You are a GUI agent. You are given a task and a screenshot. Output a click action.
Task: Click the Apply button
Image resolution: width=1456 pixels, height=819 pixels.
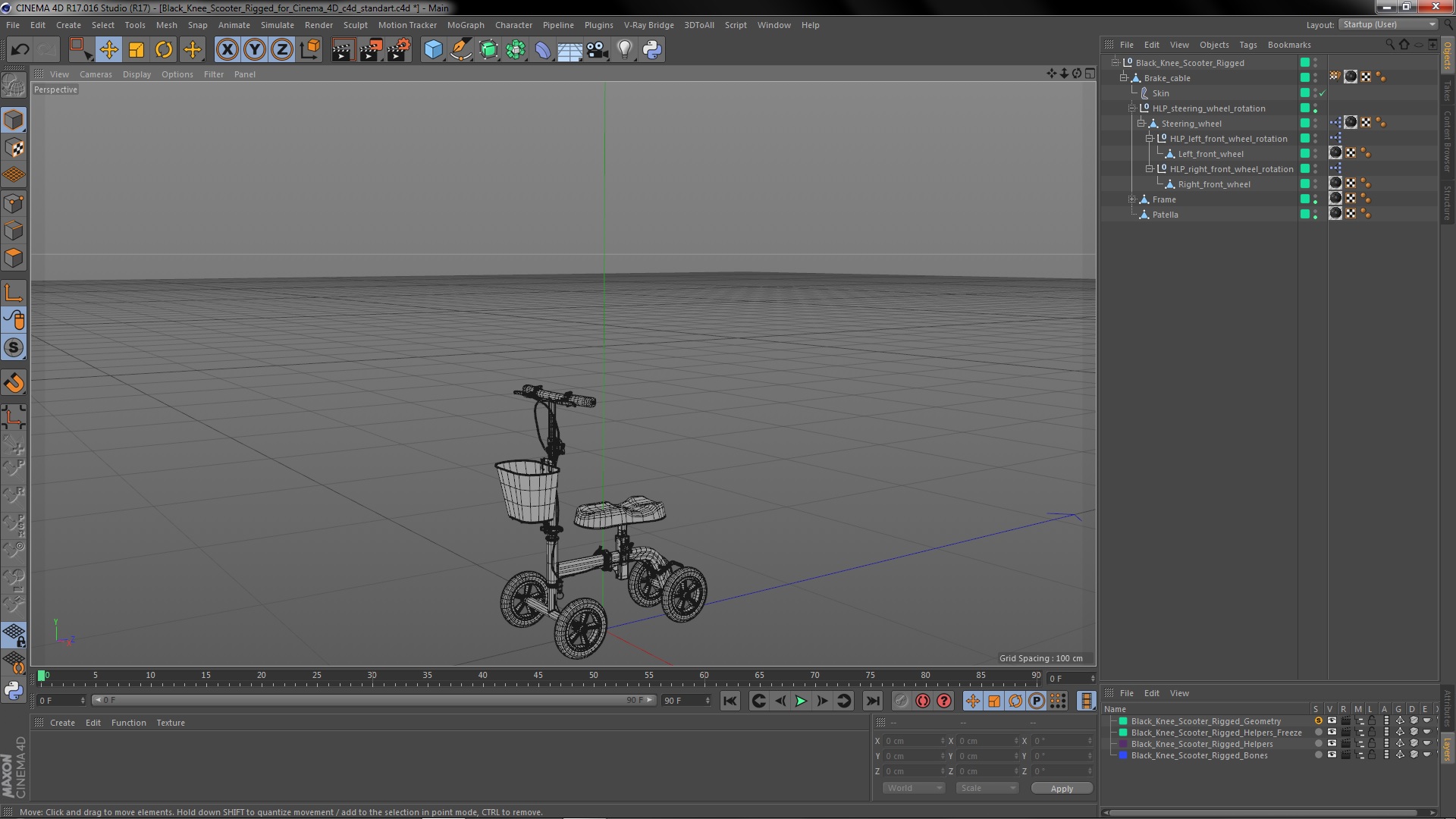click(1062, 788)
